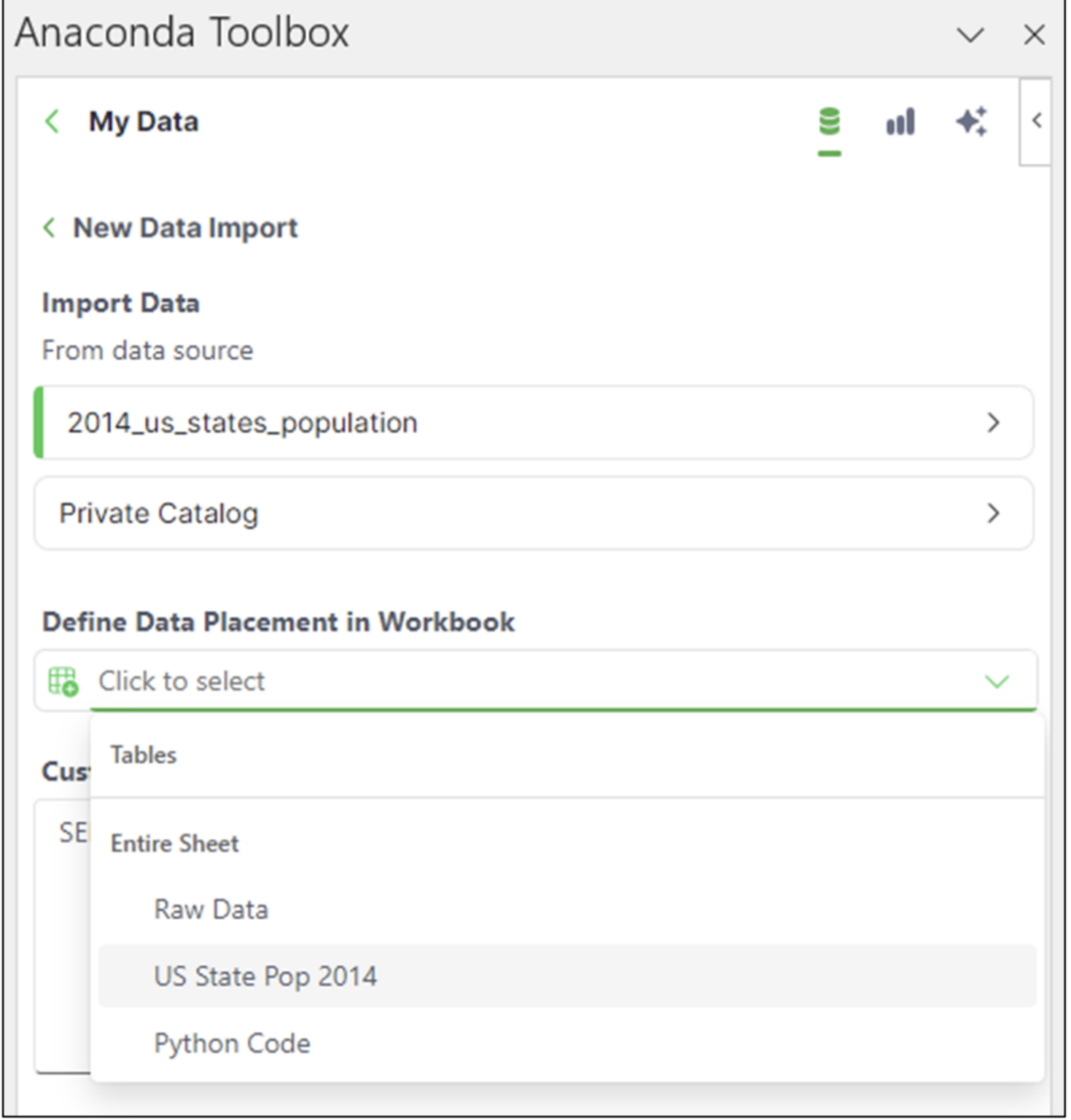Expand the 2014_us_states_population arrow

point(992,423)
